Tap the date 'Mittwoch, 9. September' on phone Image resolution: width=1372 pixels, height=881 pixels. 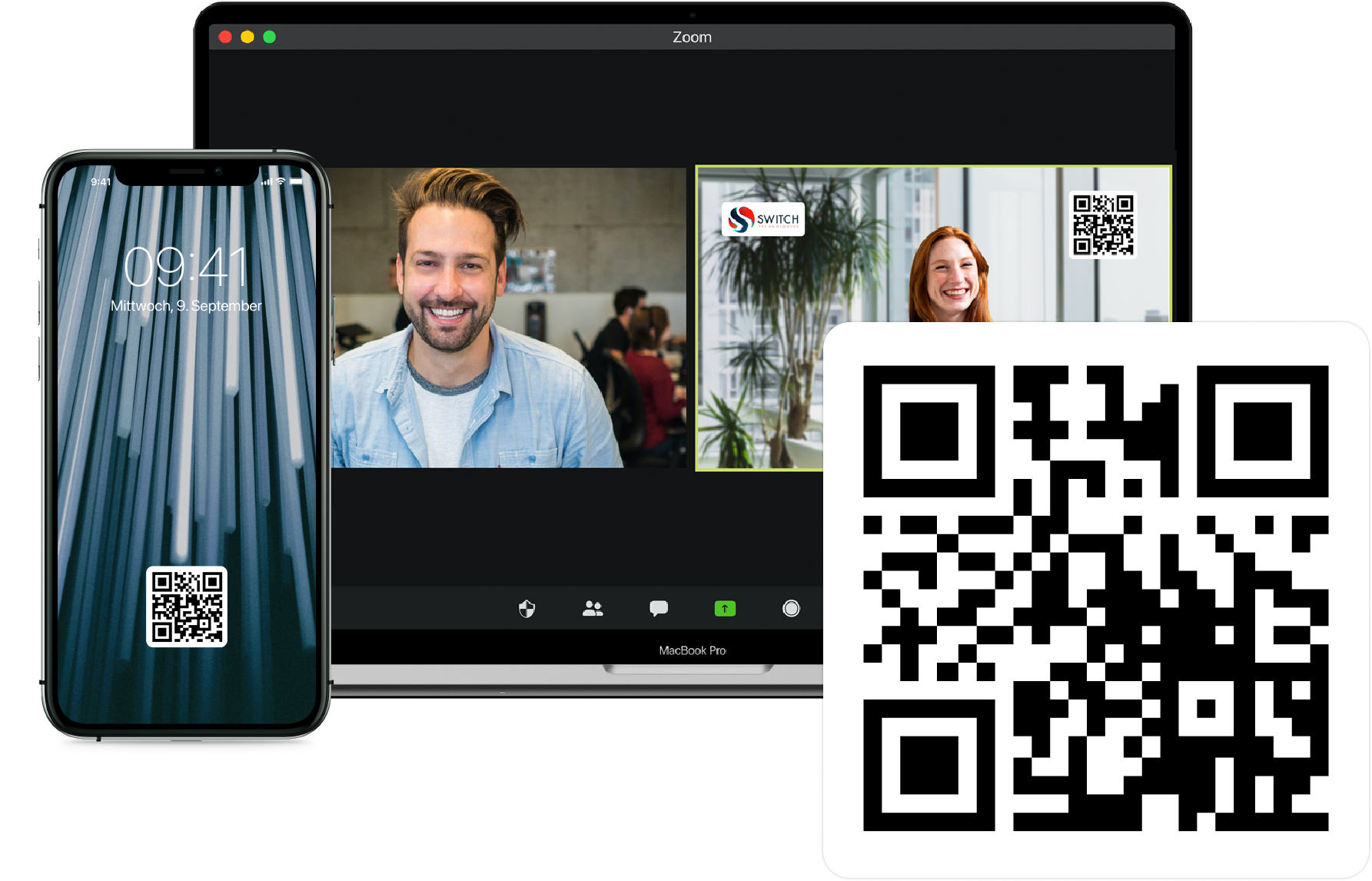tap(186, 306)
